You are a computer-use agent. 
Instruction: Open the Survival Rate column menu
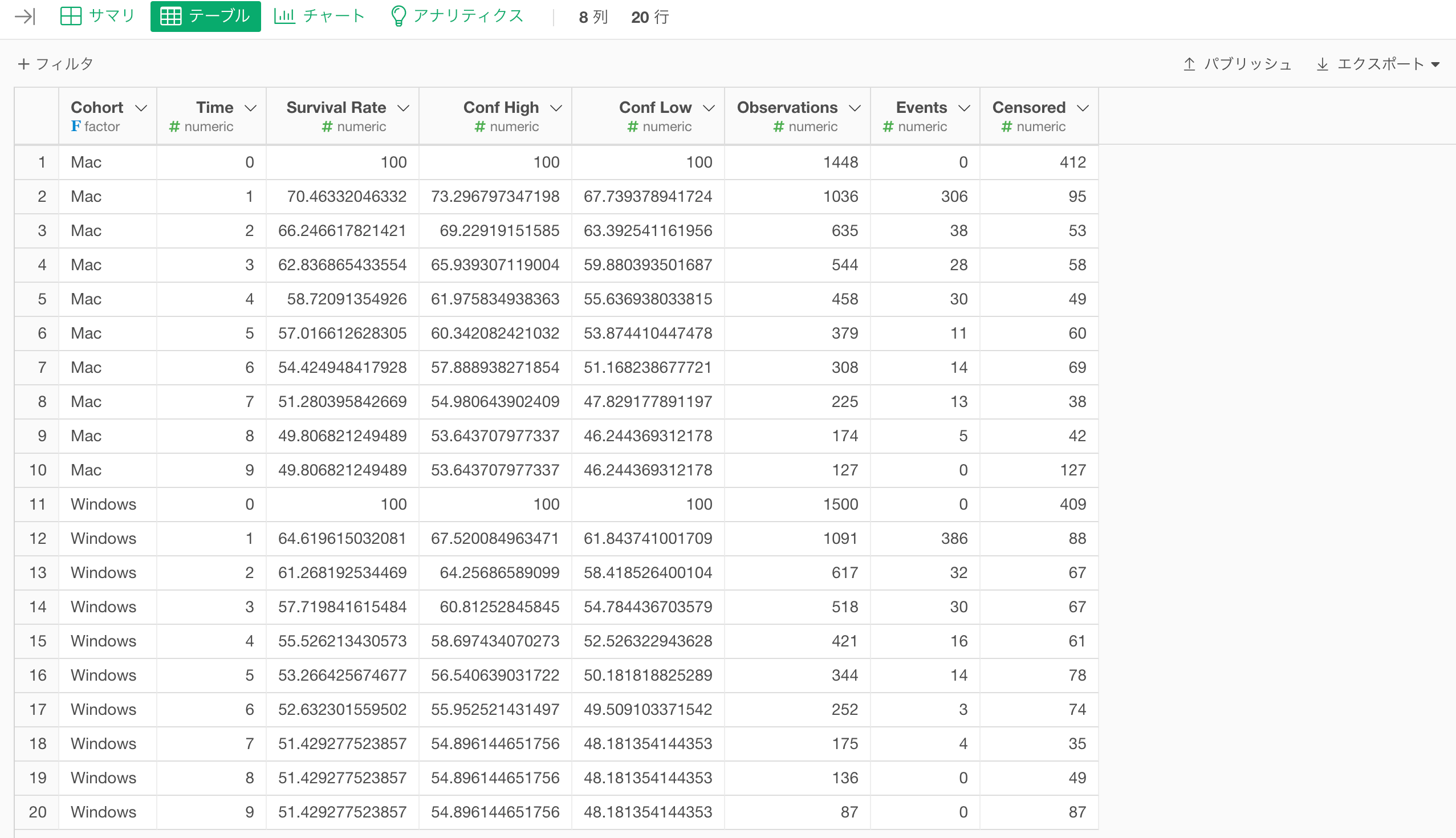click(x=404, y=108)
